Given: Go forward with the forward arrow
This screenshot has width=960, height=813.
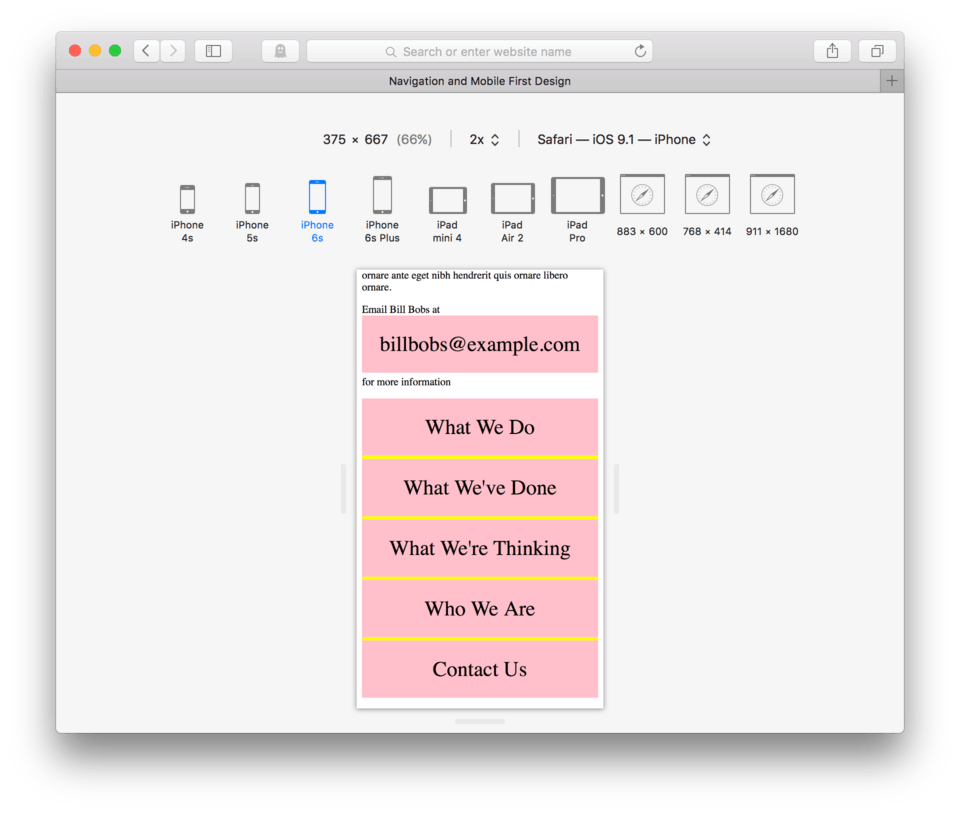Looking at the screenshot, I should click(x=173, y=51).
